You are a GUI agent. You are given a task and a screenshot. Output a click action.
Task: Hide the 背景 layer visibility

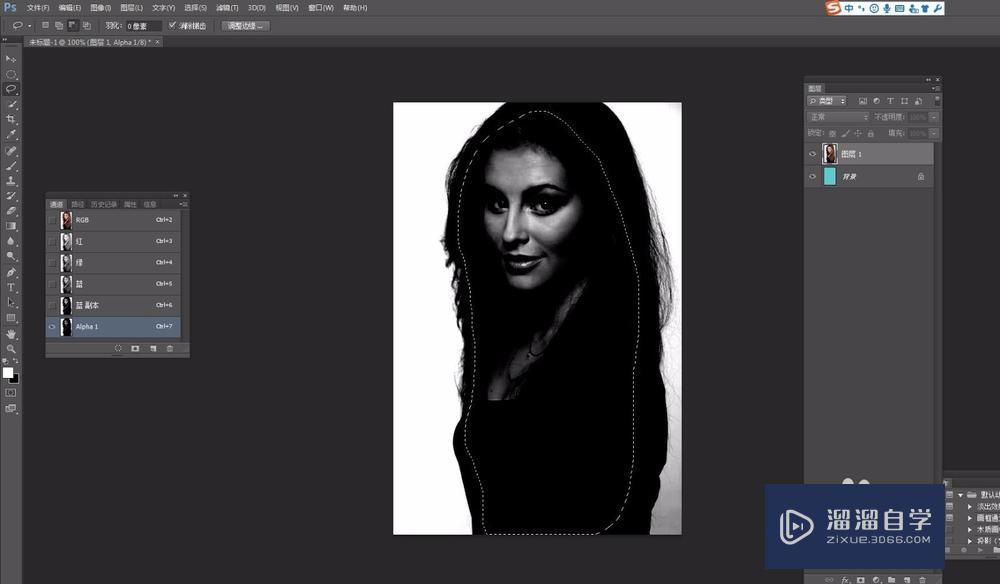click(812, 177)
